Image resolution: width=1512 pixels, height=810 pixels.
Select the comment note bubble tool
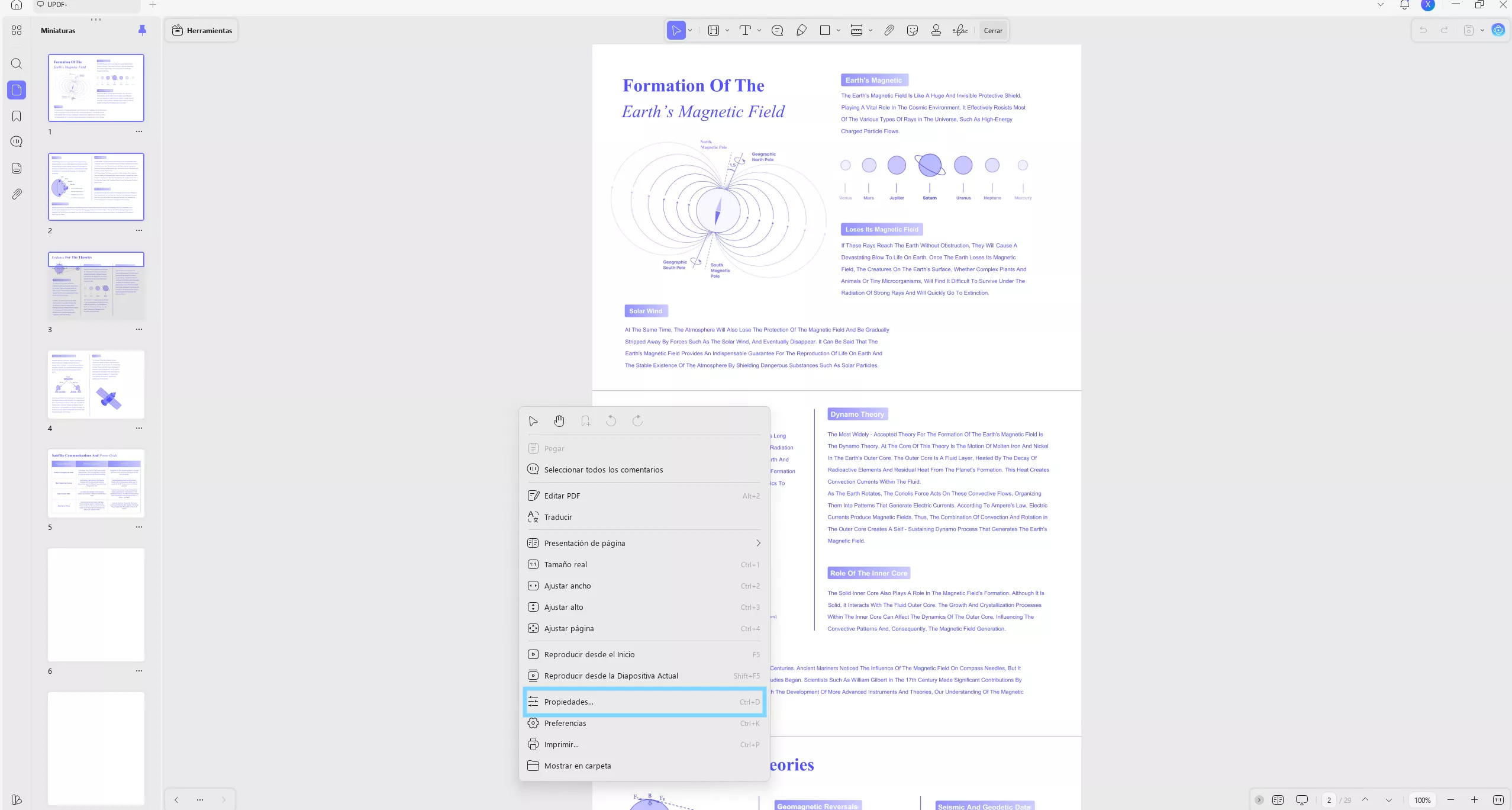pyautogui.click(x=777, y=30)
